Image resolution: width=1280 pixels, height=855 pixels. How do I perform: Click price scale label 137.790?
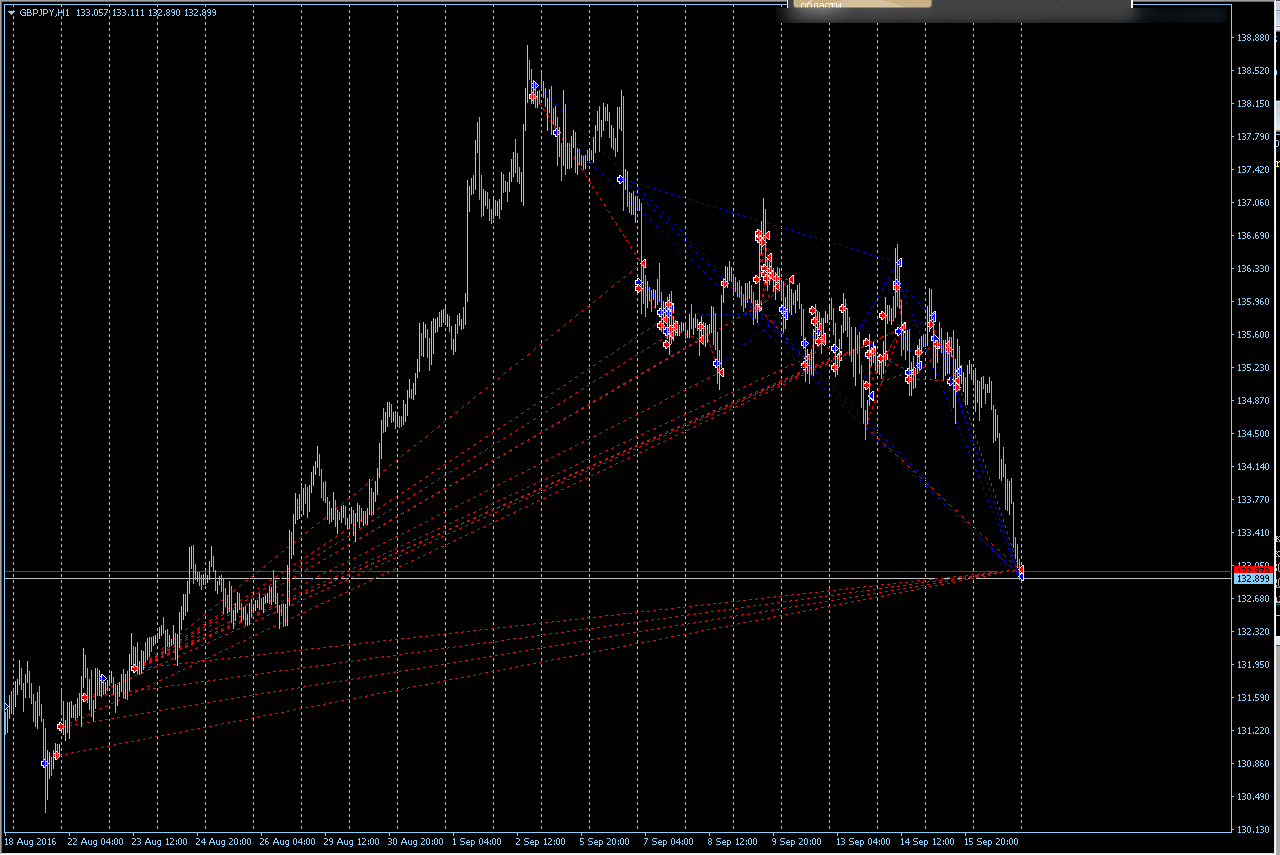(x=1253, y=137)
